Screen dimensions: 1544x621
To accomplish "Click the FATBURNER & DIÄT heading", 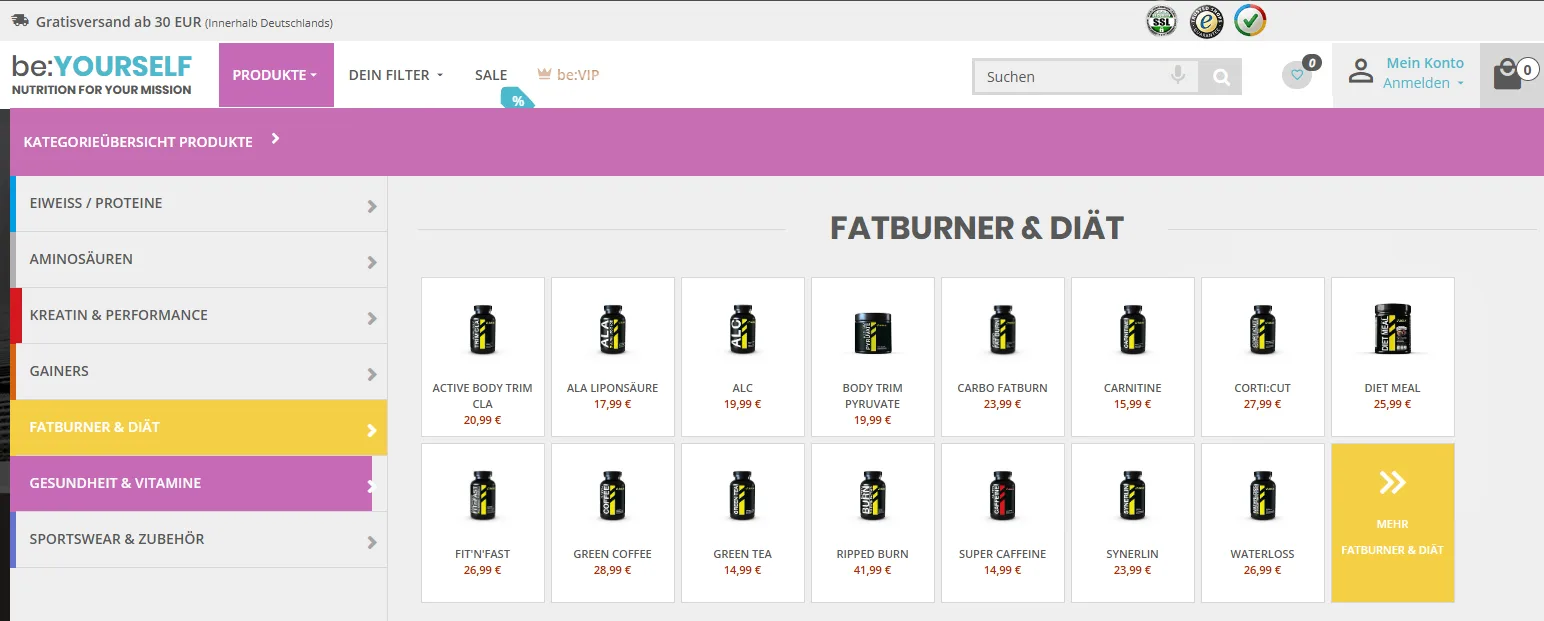I will (977, 228).
